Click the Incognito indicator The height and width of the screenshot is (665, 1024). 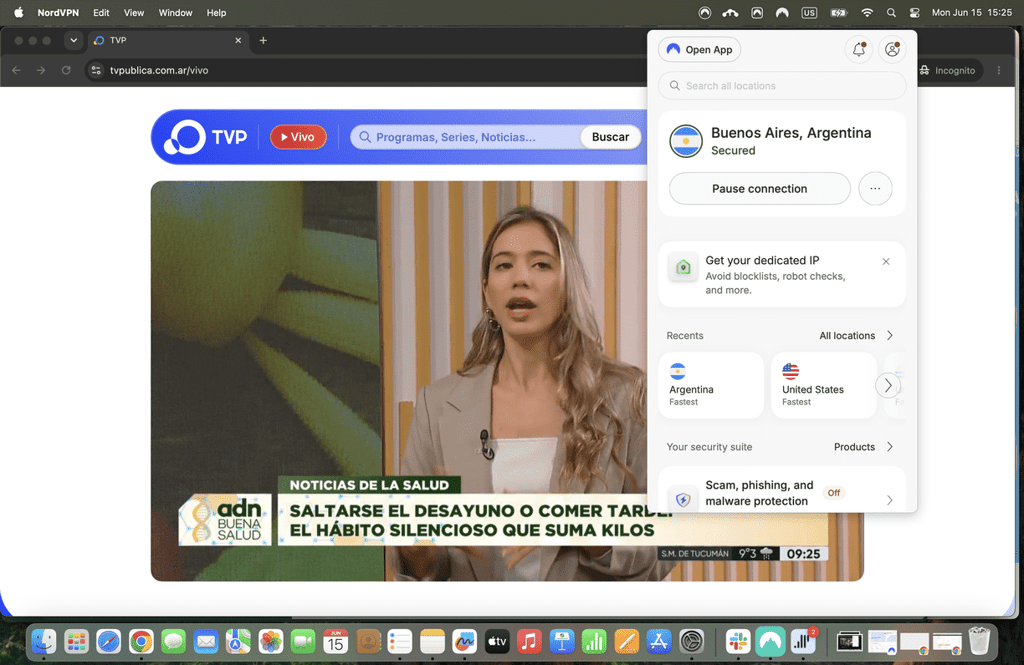tap(947, 71)
